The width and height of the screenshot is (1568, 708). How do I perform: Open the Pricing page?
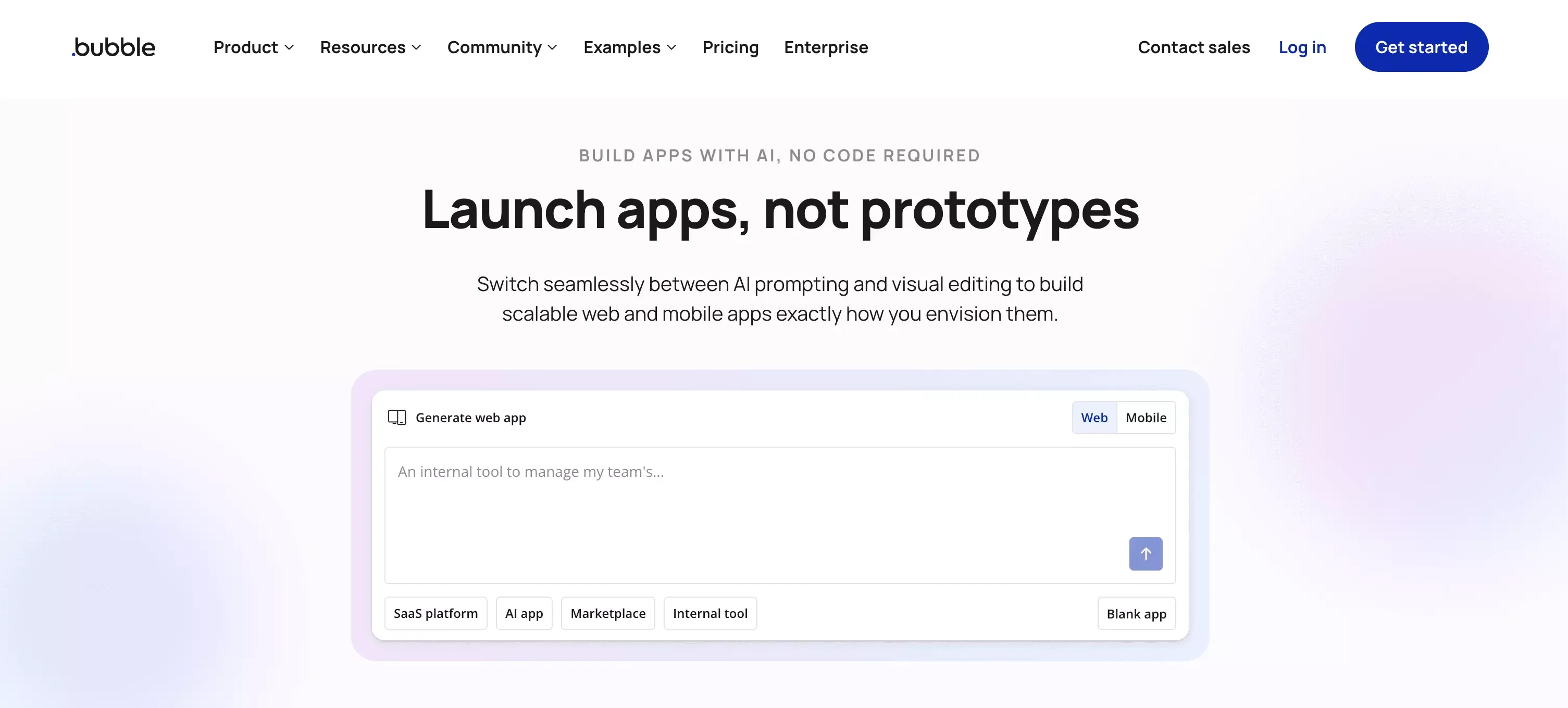point(730,47)
